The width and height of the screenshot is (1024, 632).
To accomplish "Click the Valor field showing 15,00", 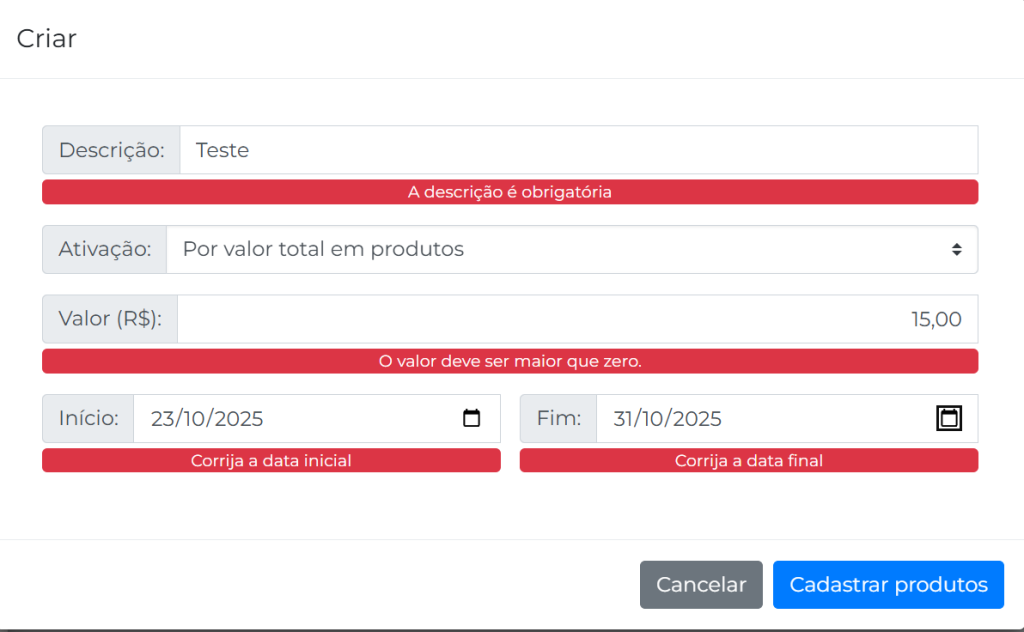I will click(x=577, y=319).
